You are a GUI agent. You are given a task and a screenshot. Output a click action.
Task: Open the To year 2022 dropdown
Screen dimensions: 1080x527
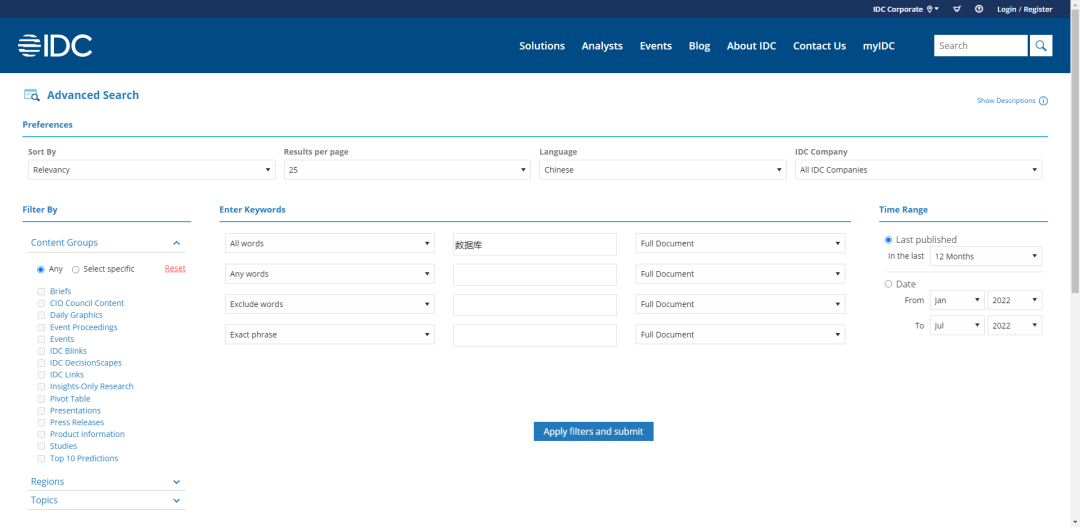coord(1015,325)
